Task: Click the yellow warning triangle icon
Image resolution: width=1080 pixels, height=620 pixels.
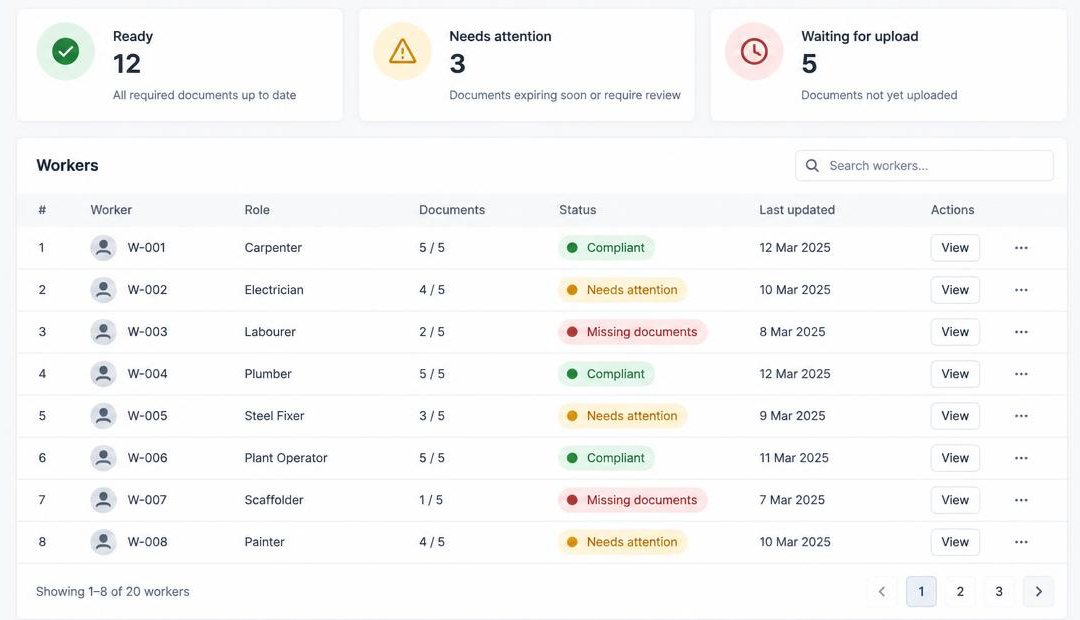Action: (x=402, y=52)
